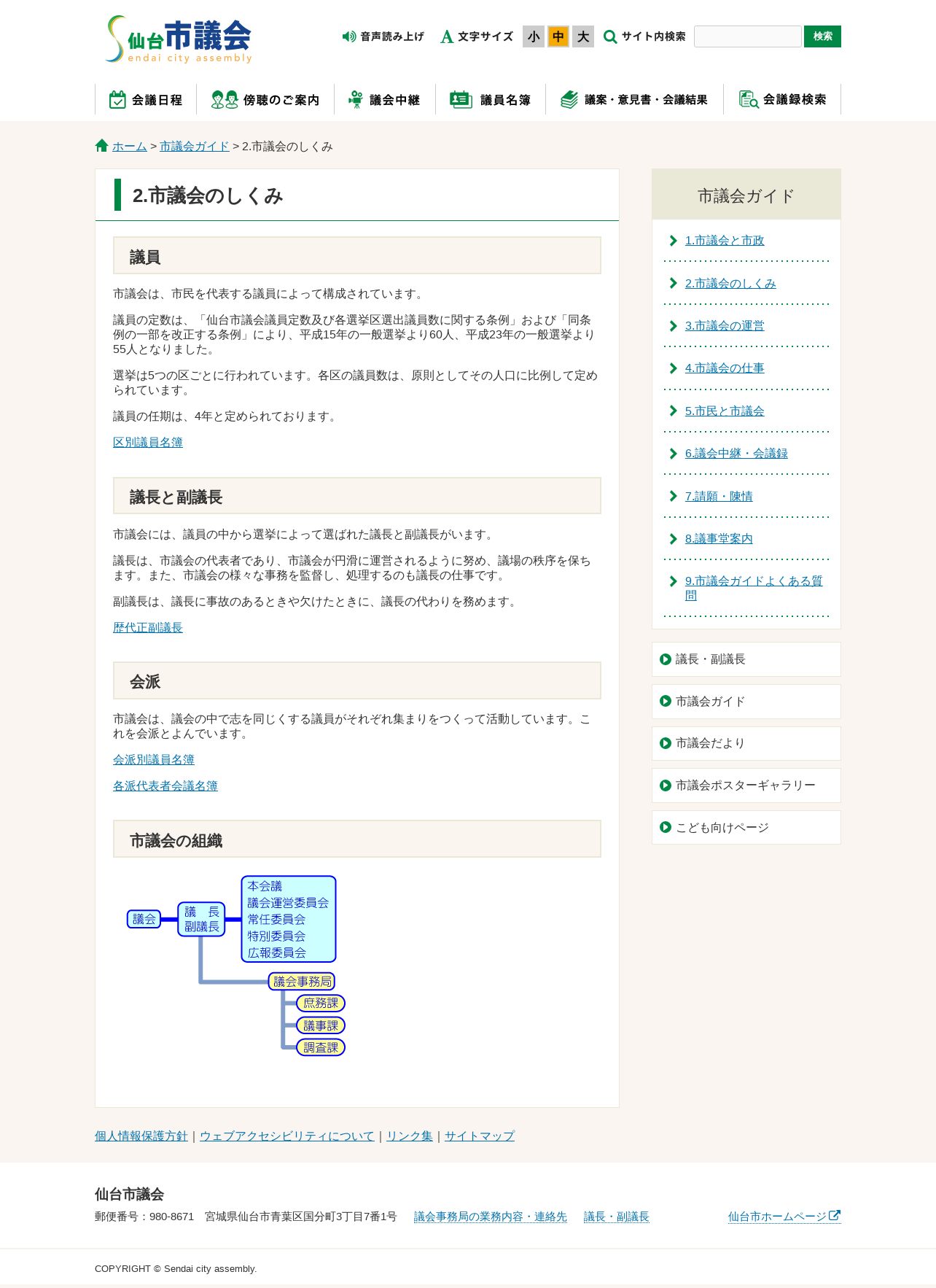Screen dimensions: 936x1288
Task: Open the footer 議長・副議長 link
Action: [x=617, y=1217]
